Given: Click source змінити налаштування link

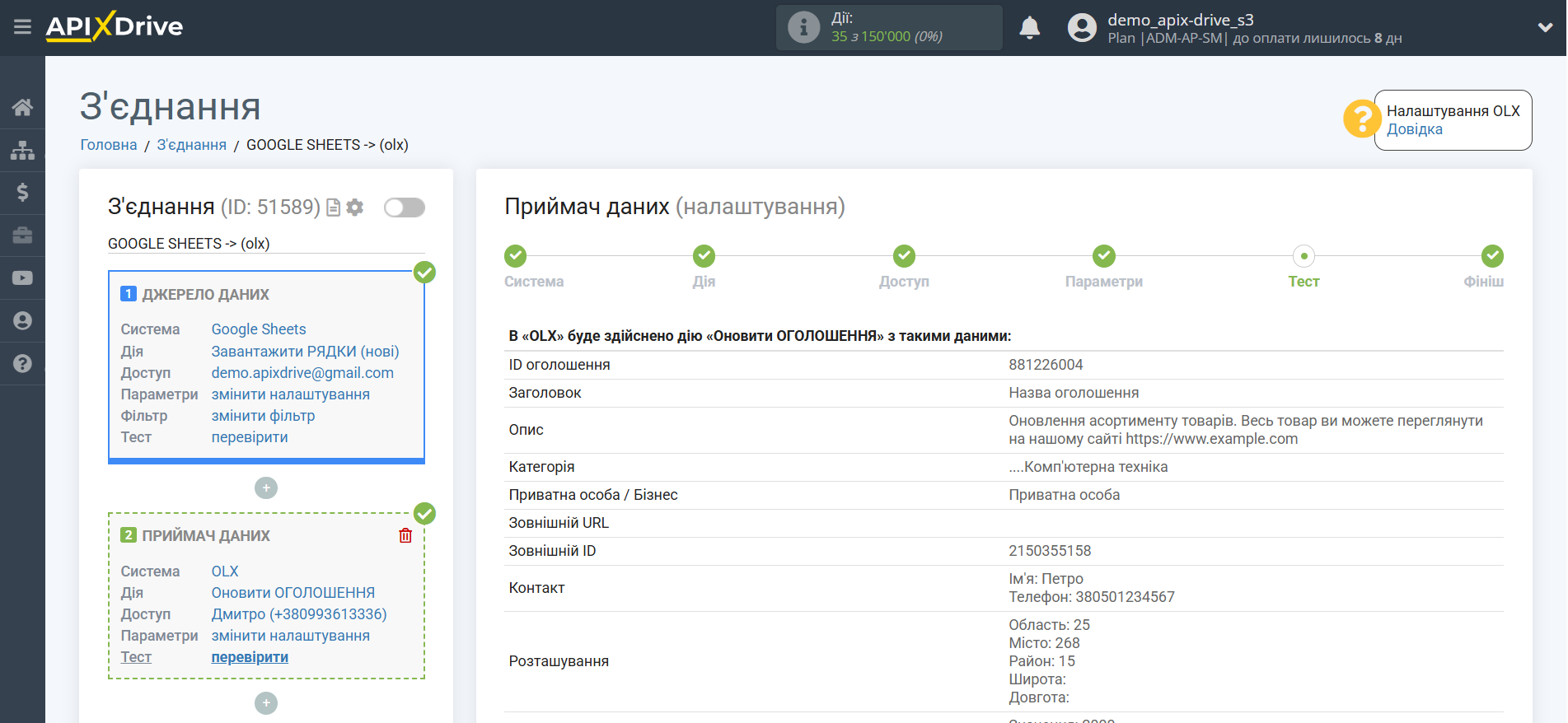Looking at the screenshot, I should click(x=290, y=394).
